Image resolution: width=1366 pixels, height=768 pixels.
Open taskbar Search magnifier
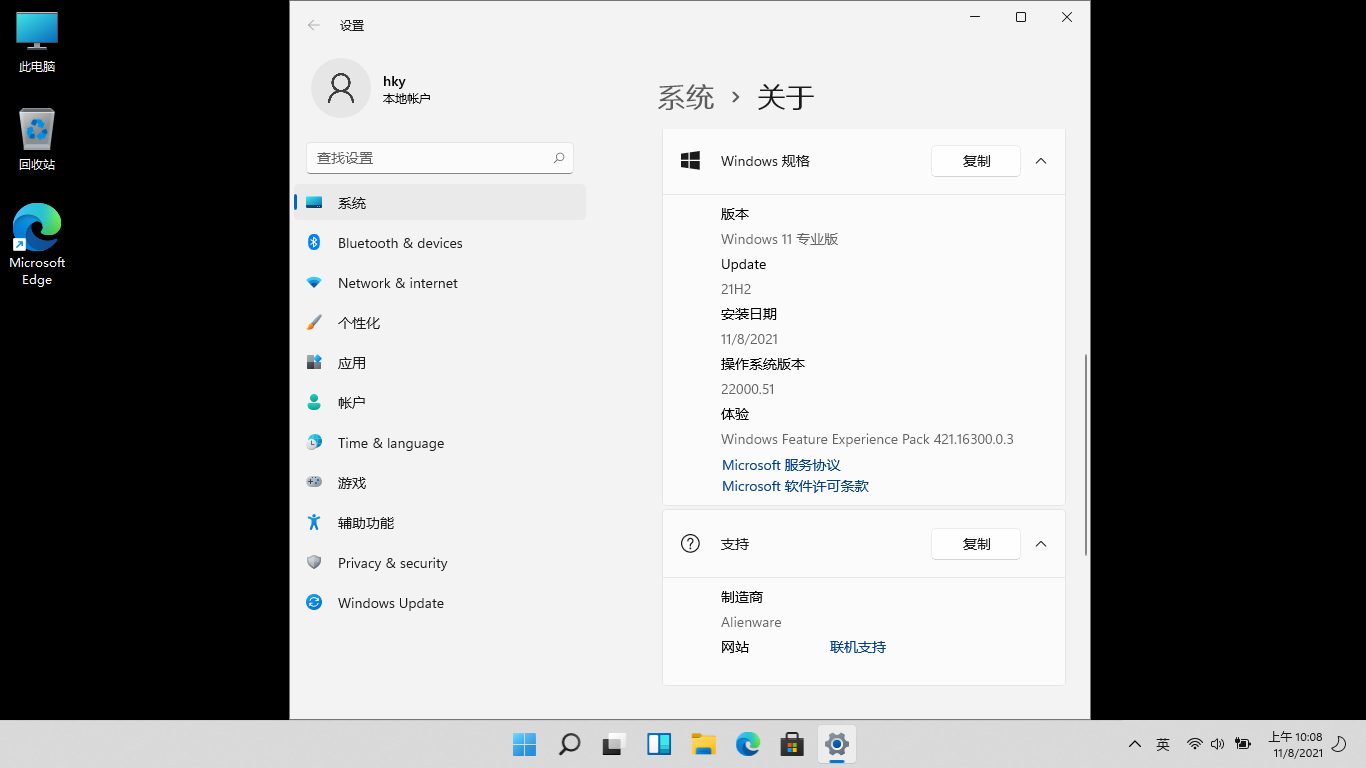pyautogui.click(x=569, y=744)
